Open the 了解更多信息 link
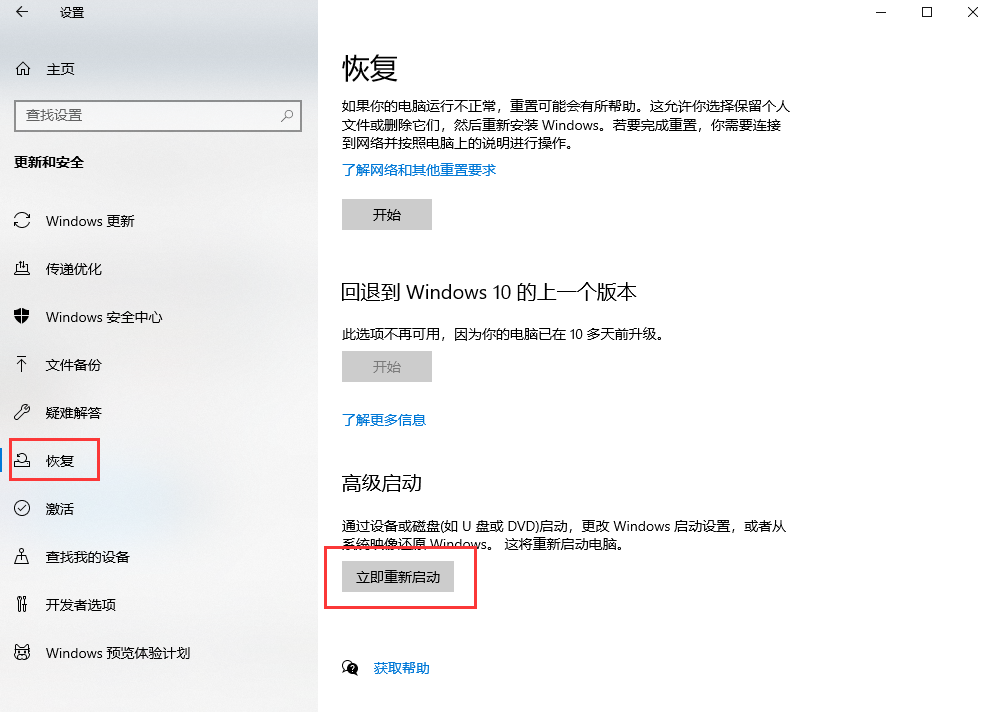This screenshot has width=994, height=712. [384, 419]
